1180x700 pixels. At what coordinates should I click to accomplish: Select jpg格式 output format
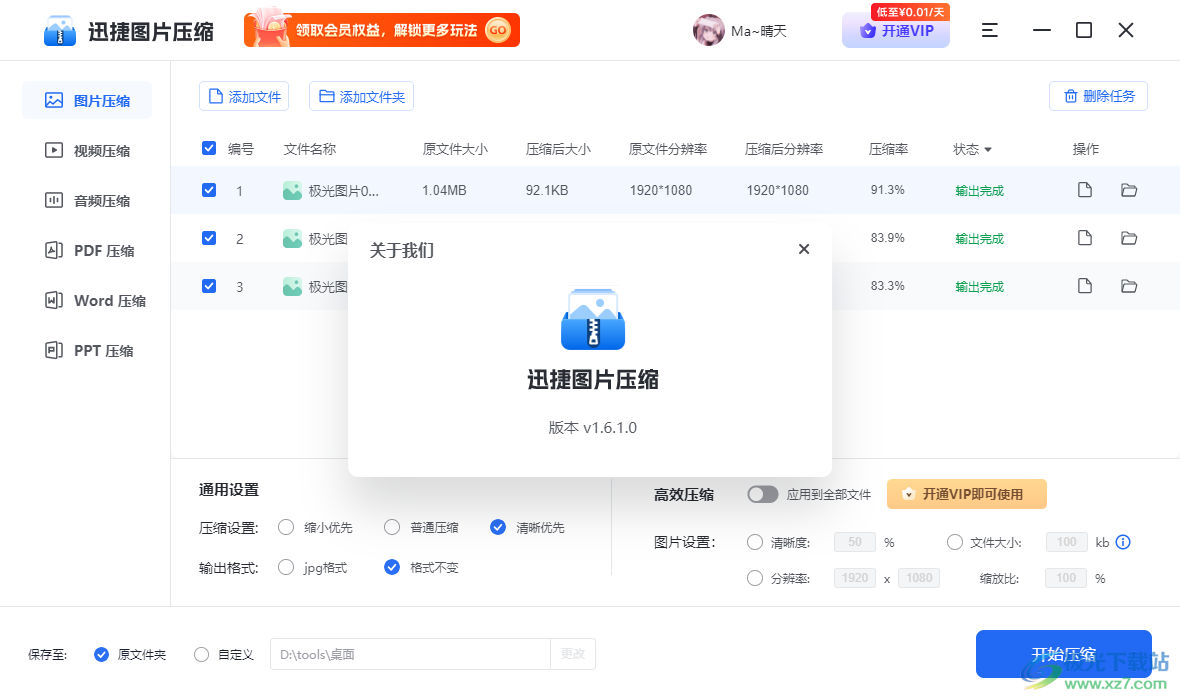point(286,567)
